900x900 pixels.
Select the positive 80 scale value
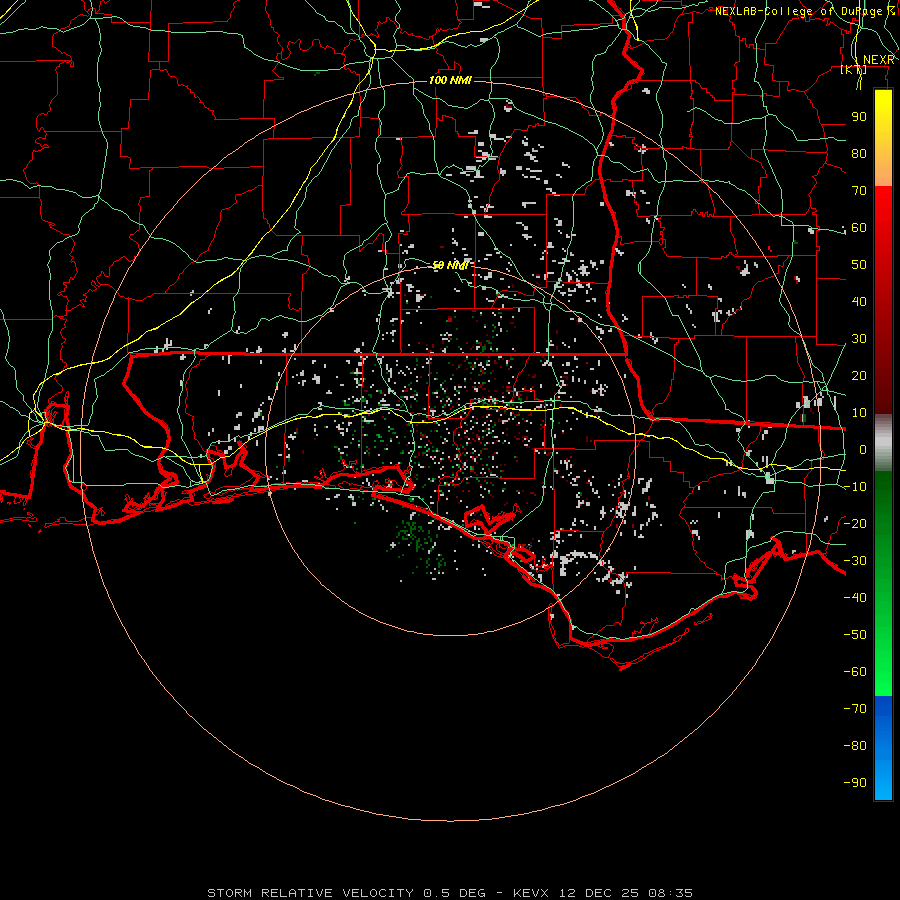(x=859, y=153)
